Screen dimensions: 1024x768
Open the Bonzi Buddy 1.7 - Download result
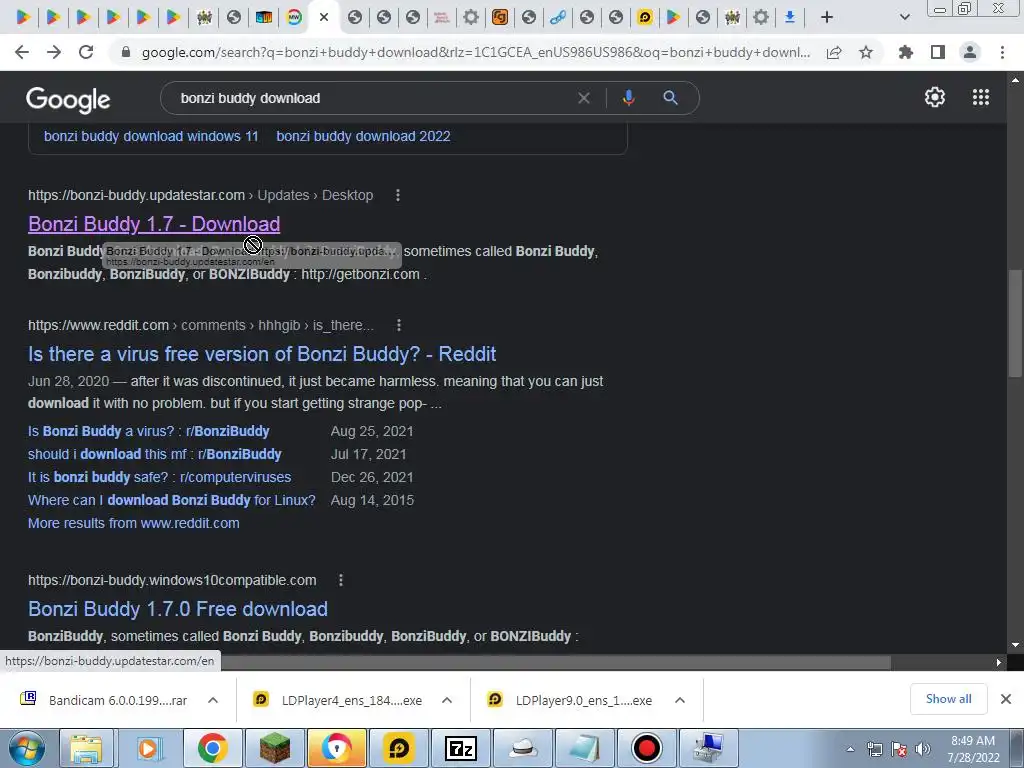pos(154,224)
